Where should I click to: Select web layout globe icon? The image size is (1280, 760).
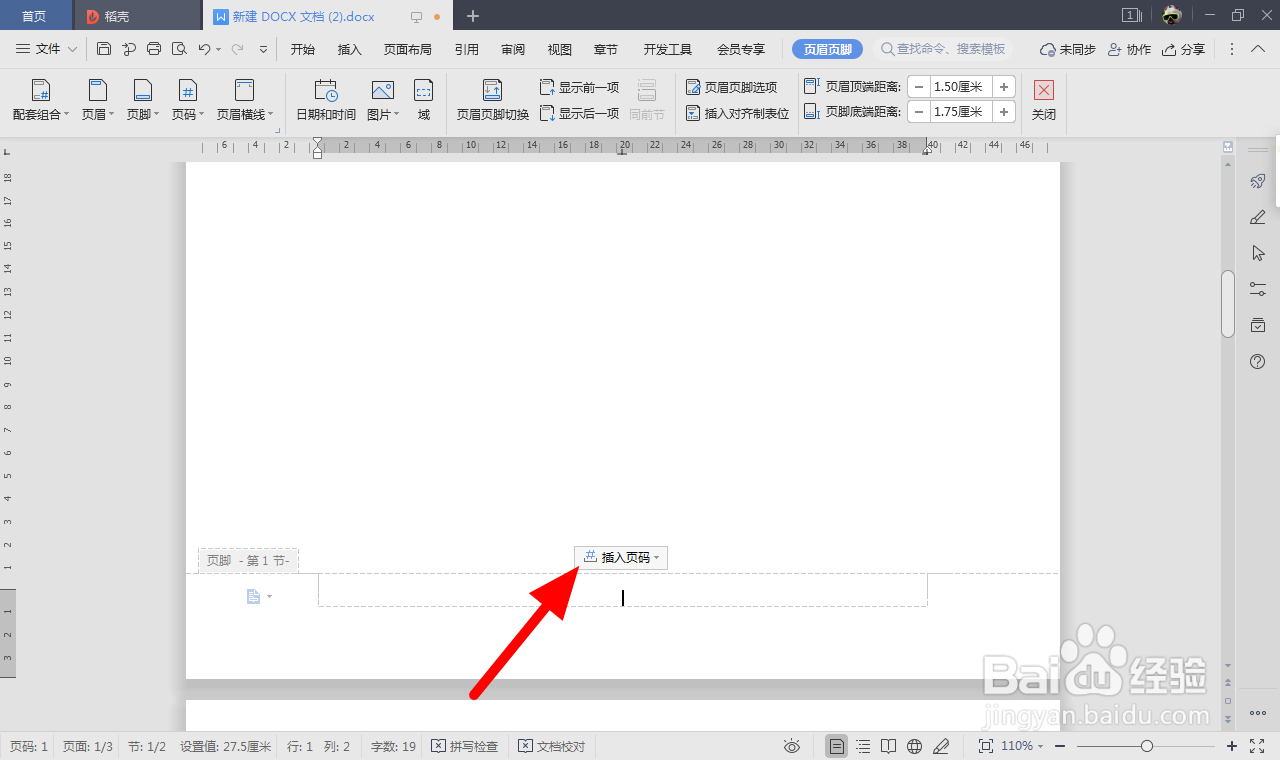click(914, 746)
